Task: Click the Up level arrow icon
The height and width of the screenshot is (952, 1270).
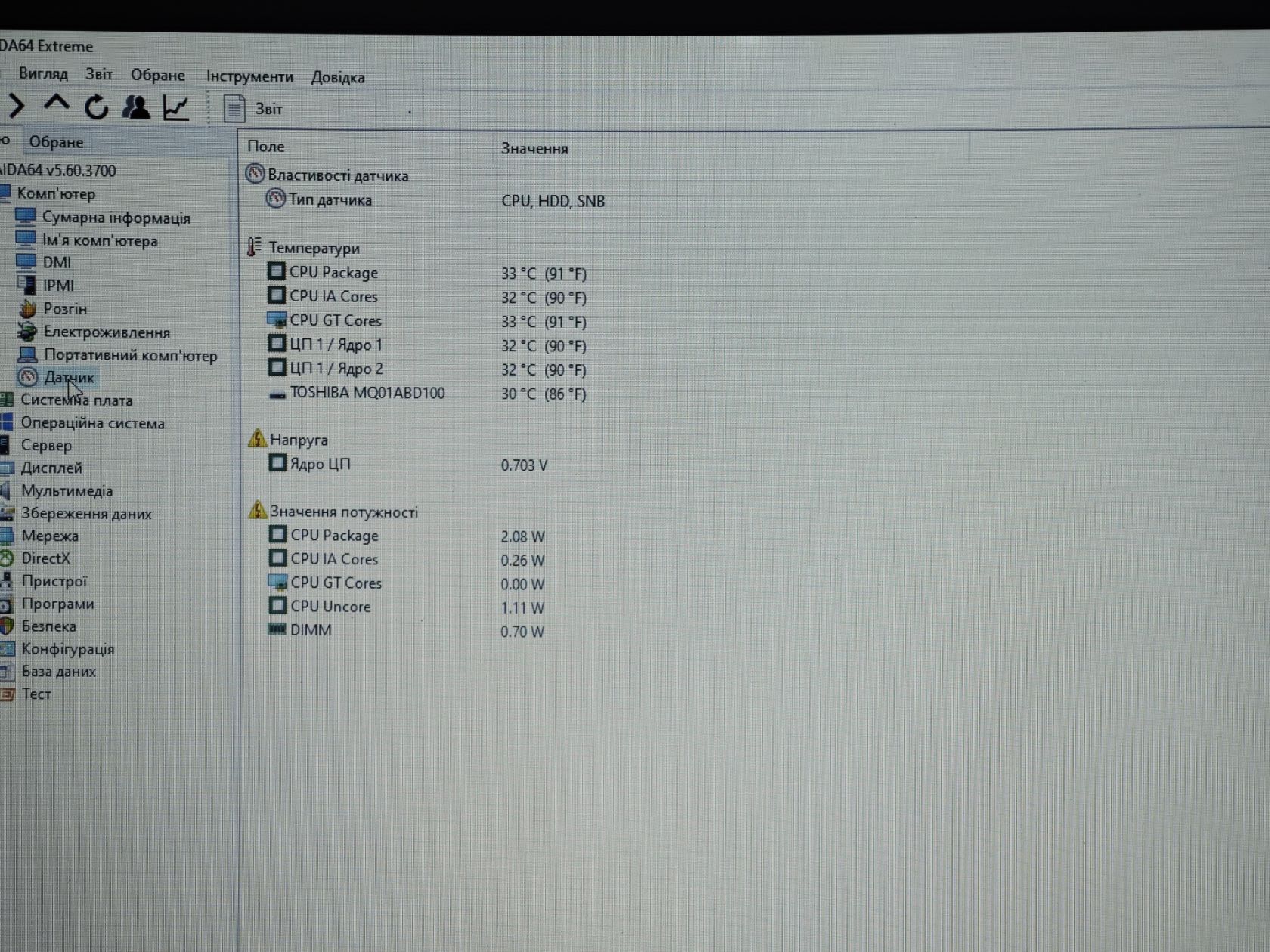Action: (56, 104)
